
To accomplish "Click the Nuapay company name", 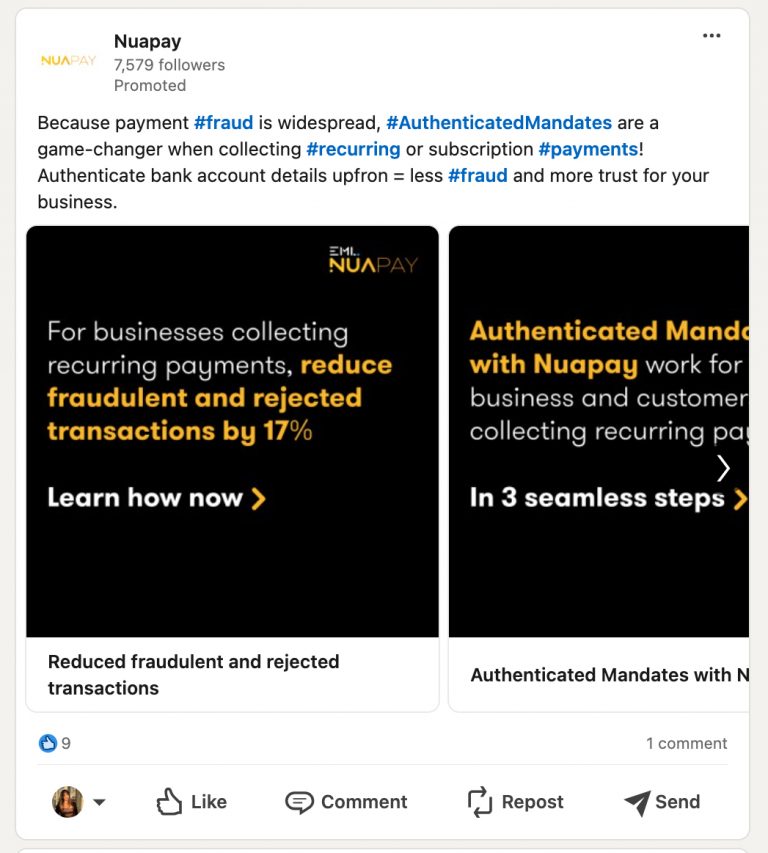I will (147, 41).
